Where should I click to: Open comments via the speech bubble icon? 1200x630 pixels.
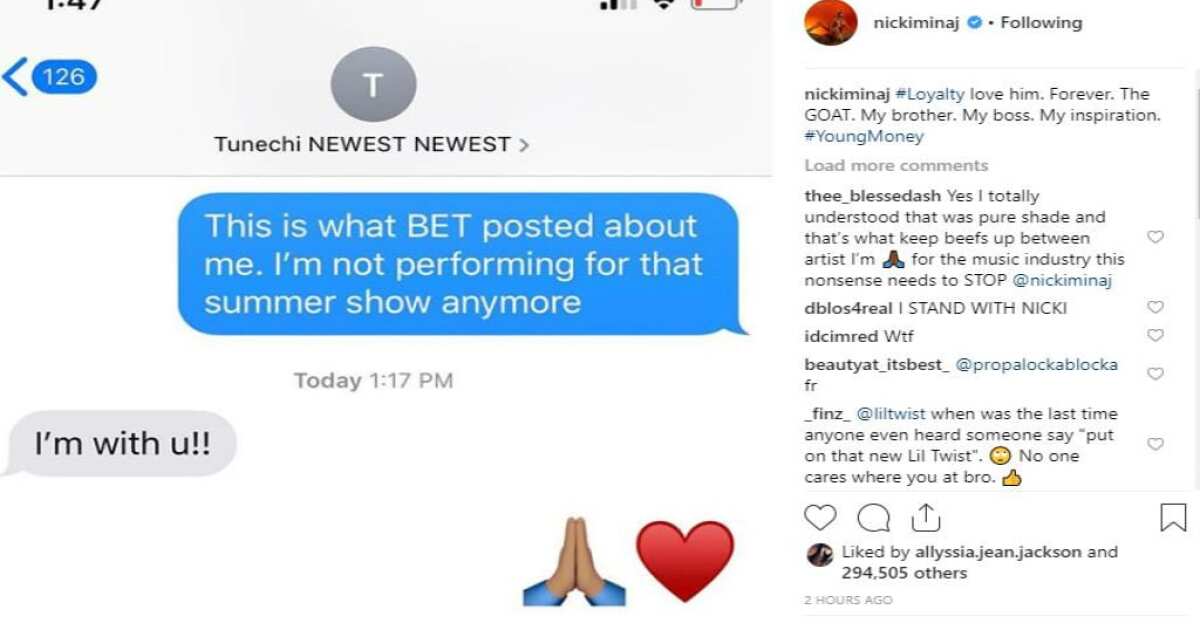coord(873,517)
